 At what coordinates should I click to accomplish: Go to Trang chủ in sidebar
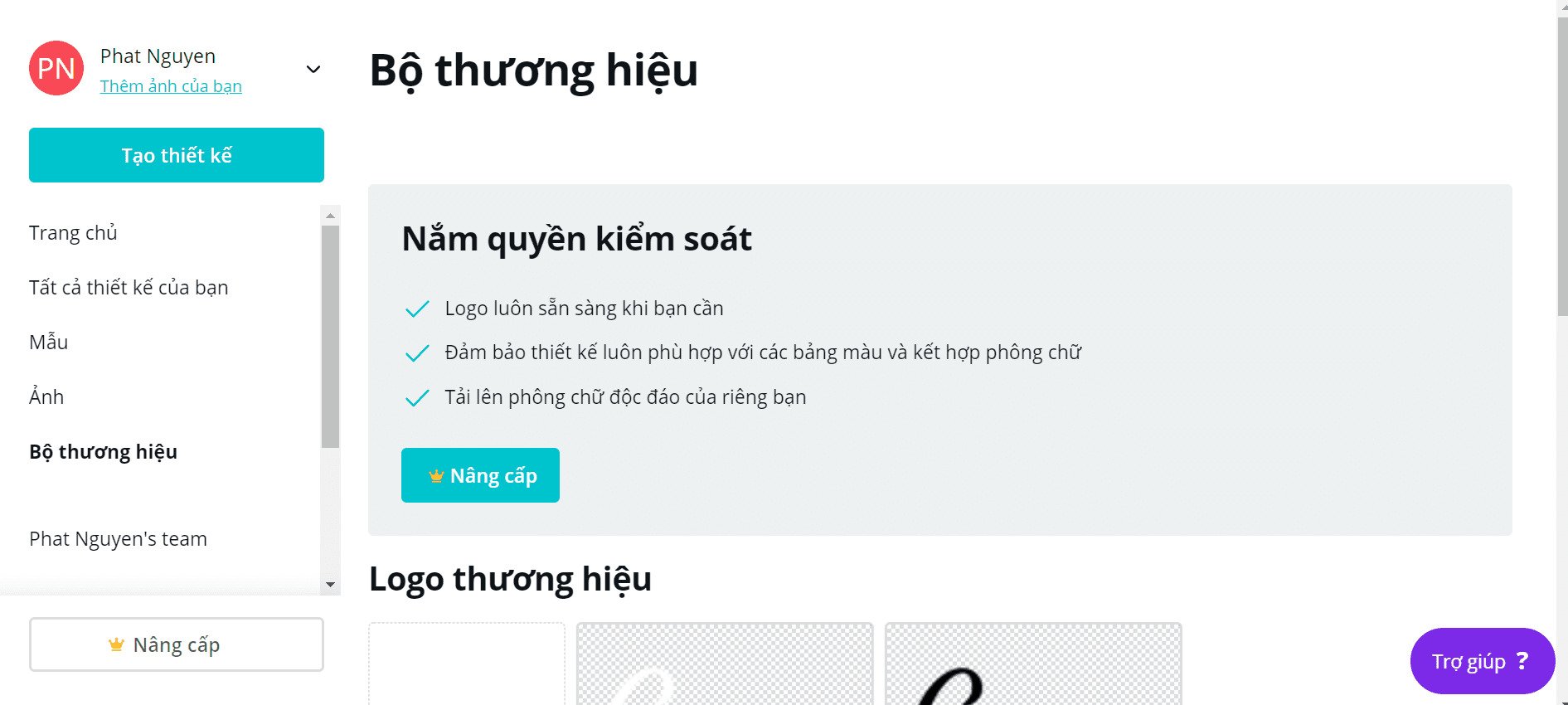[73, 233]
